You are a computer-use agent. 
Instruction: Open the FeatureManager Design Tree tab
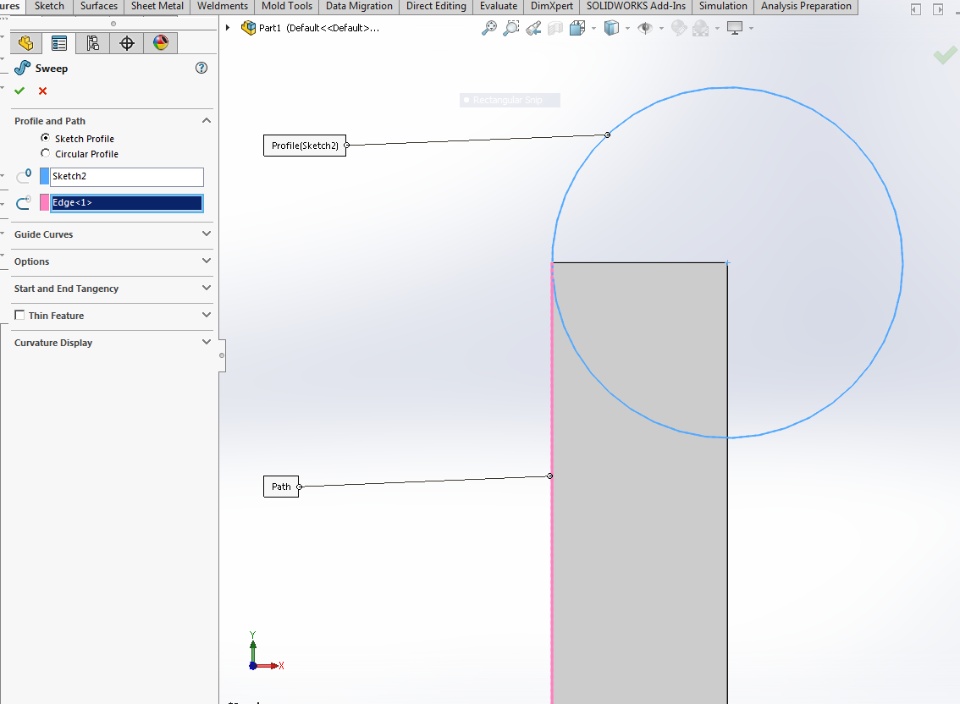(26, 43)
